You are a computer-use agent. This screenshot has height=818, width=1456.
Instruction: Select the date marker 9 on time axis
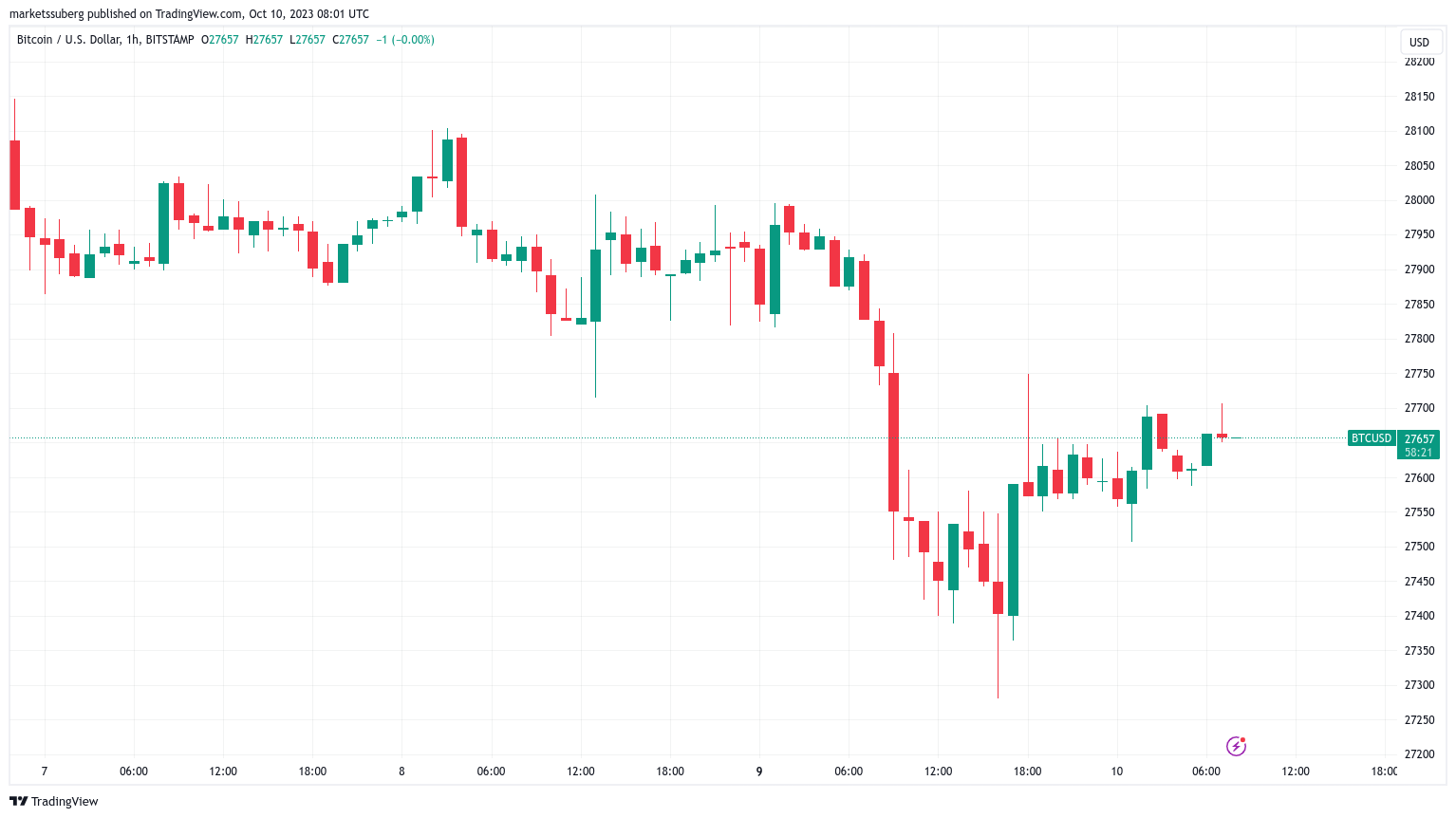[759, 772]
